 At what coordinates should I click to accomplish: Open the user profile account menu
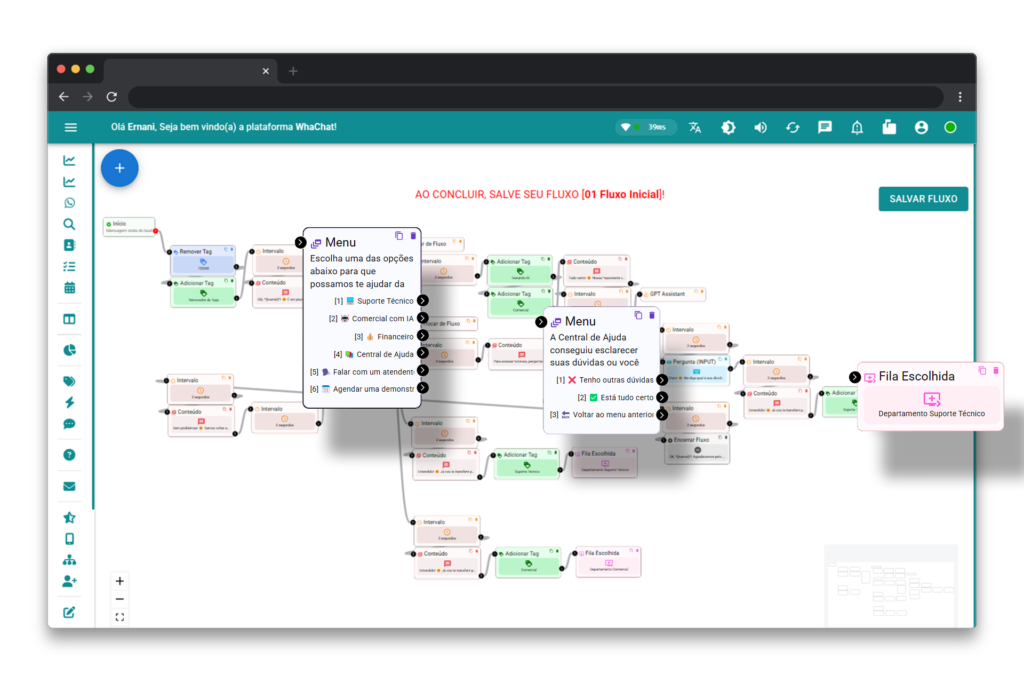click(921, 127)
